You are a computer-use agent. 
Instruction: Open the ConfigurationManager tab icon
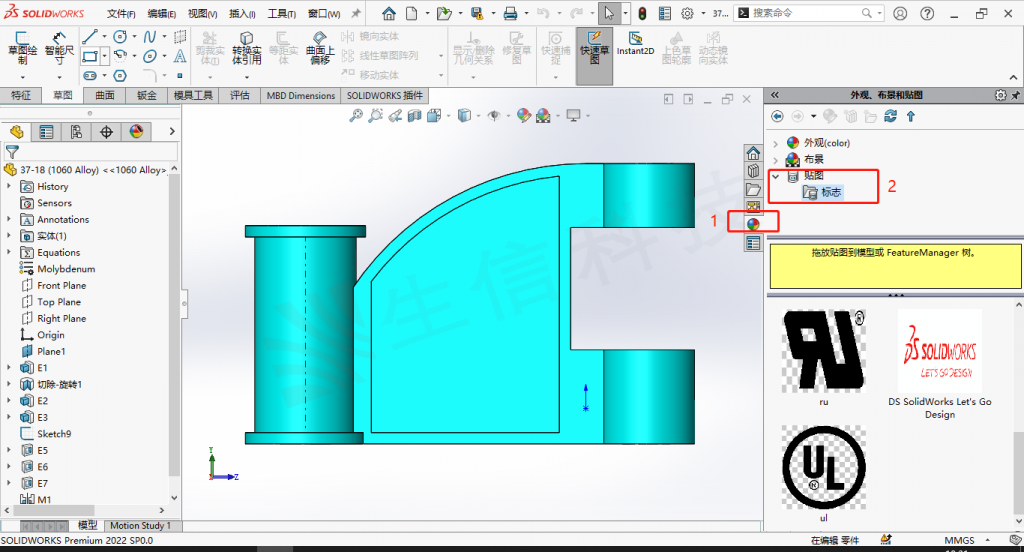pos(76,132)
